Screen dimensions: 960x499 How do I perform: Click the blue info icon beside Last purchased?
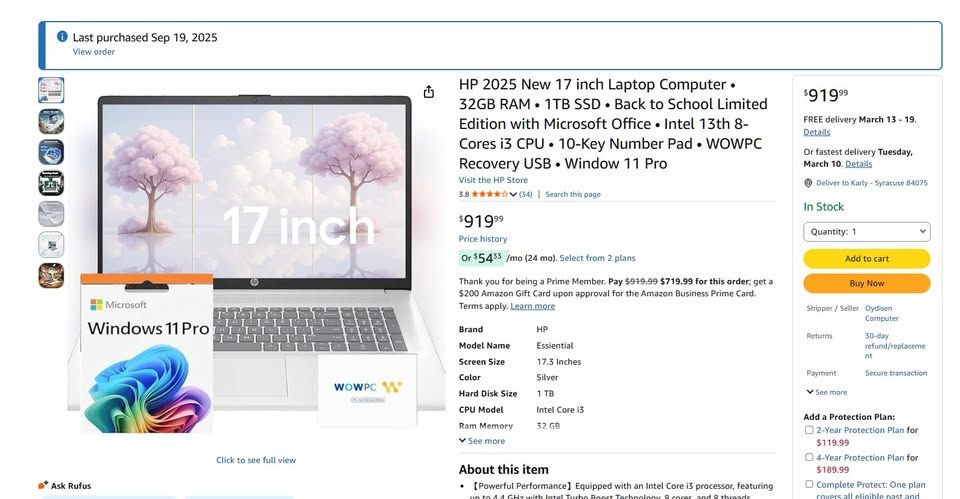coord(62,37)
